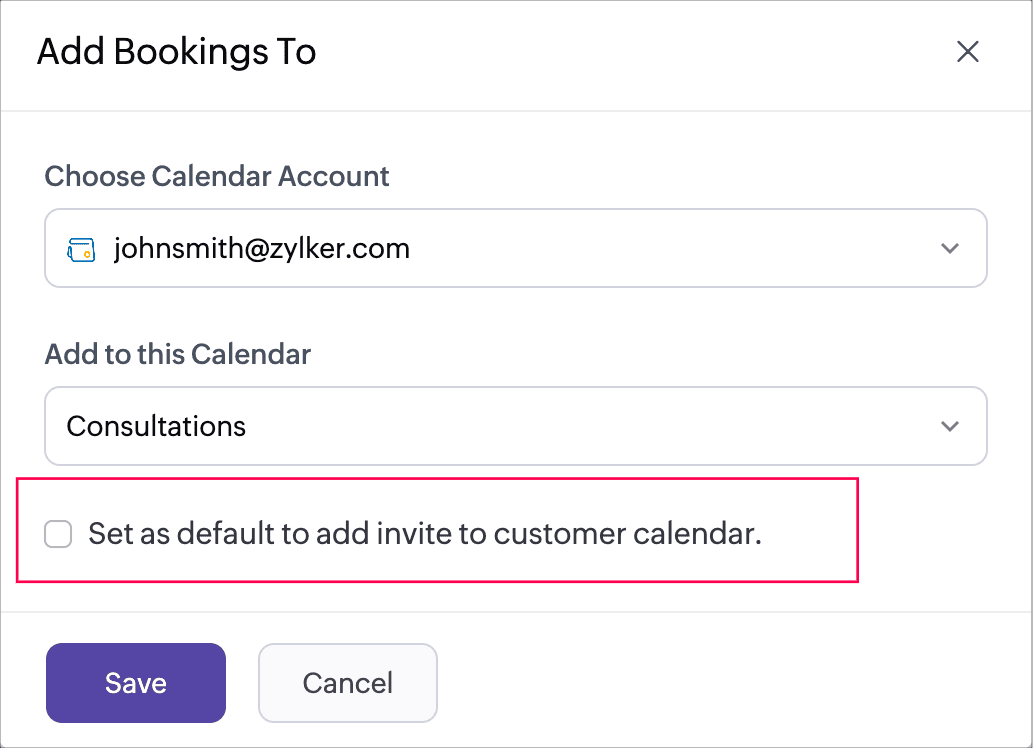
Task: Click the calendar icon beside johnsmith@zylker.com
Action: 81,250
